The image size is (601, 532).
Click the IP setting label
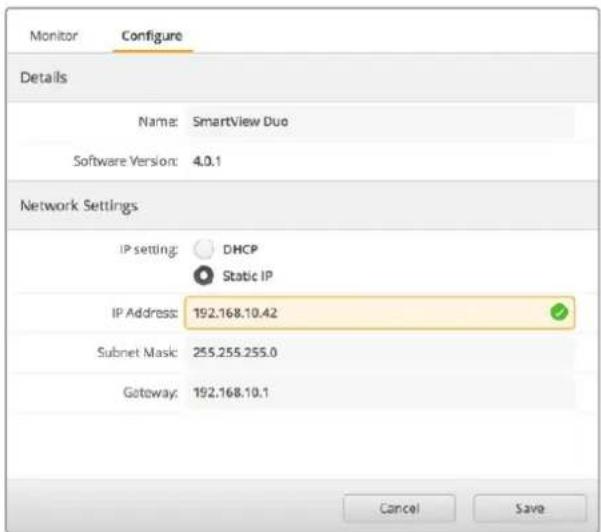[x=149, y=250]
